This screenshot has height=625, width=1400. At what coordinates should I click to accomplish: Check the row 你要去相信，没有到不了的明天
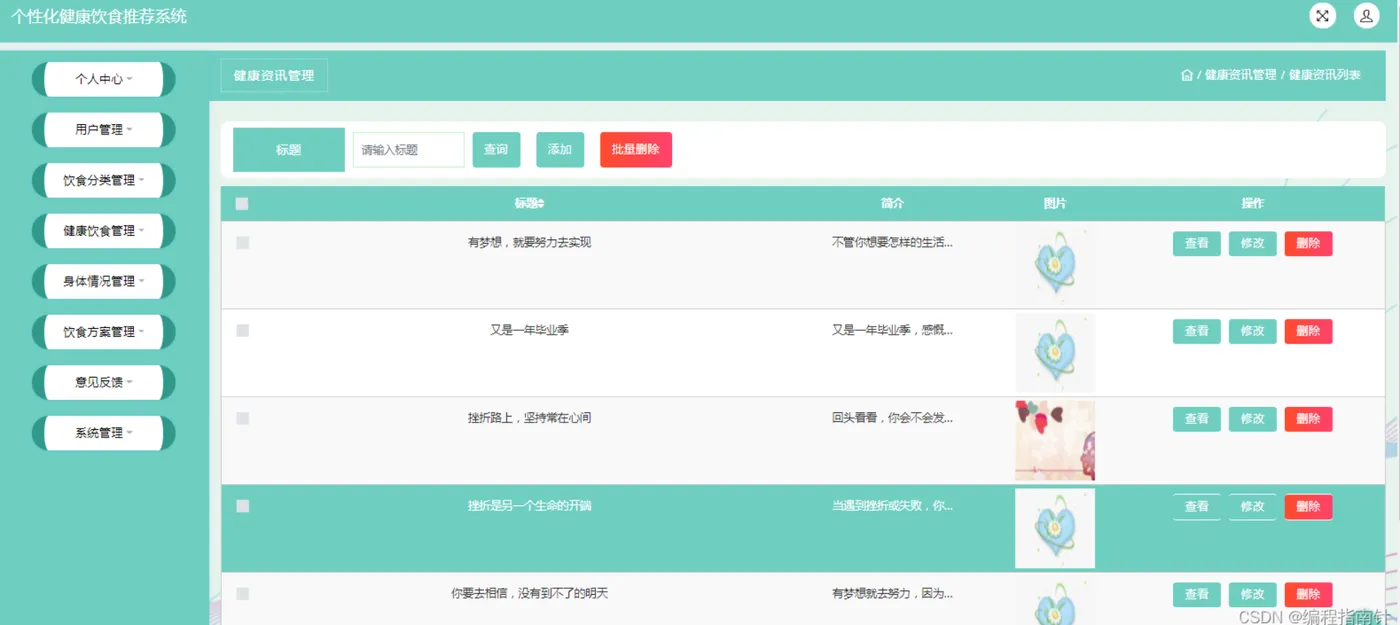click(x=242, y=594)
